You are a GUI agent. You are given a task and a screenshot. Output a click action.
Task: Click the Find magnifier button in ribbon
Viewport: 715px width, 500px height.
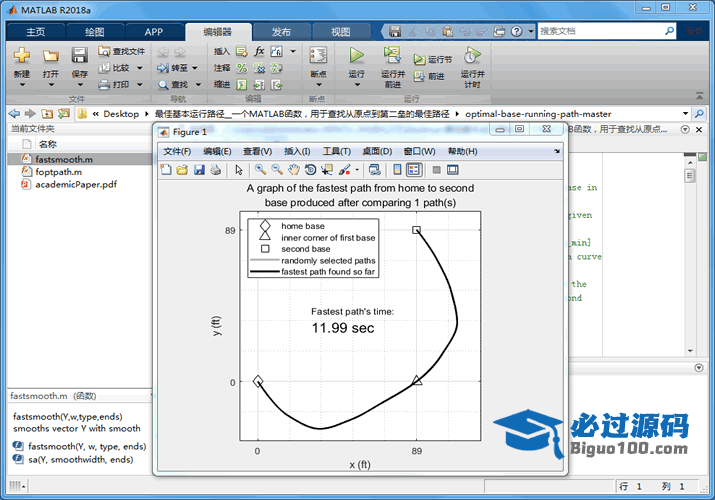173,84
